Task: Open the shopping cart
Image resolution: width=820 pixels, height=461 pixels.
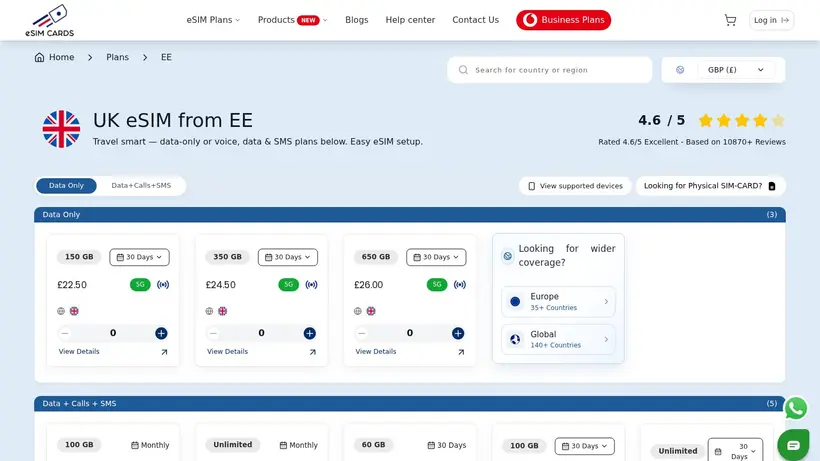Action: (730, 20)
